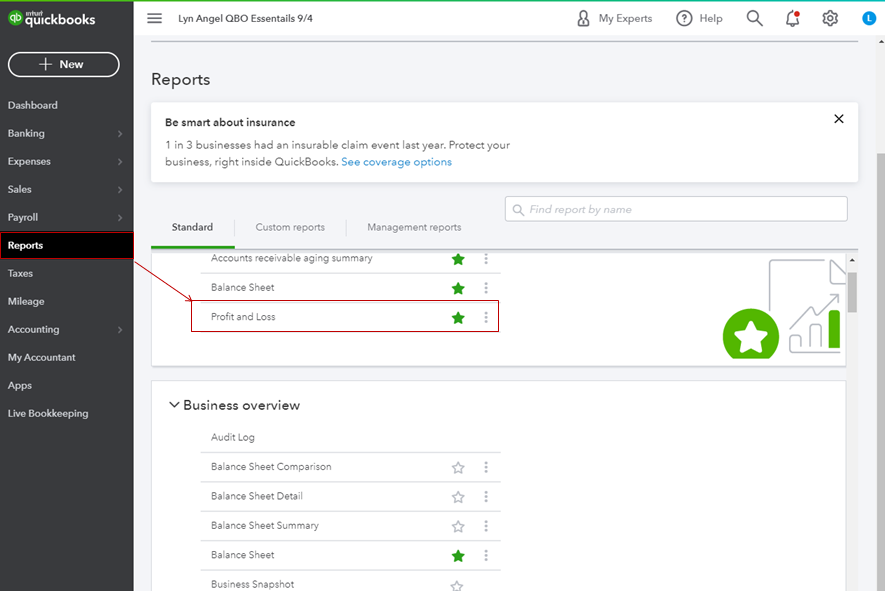
Task: Unfavorite Balance Sheet under Business overview
Action: click(458, 556)
